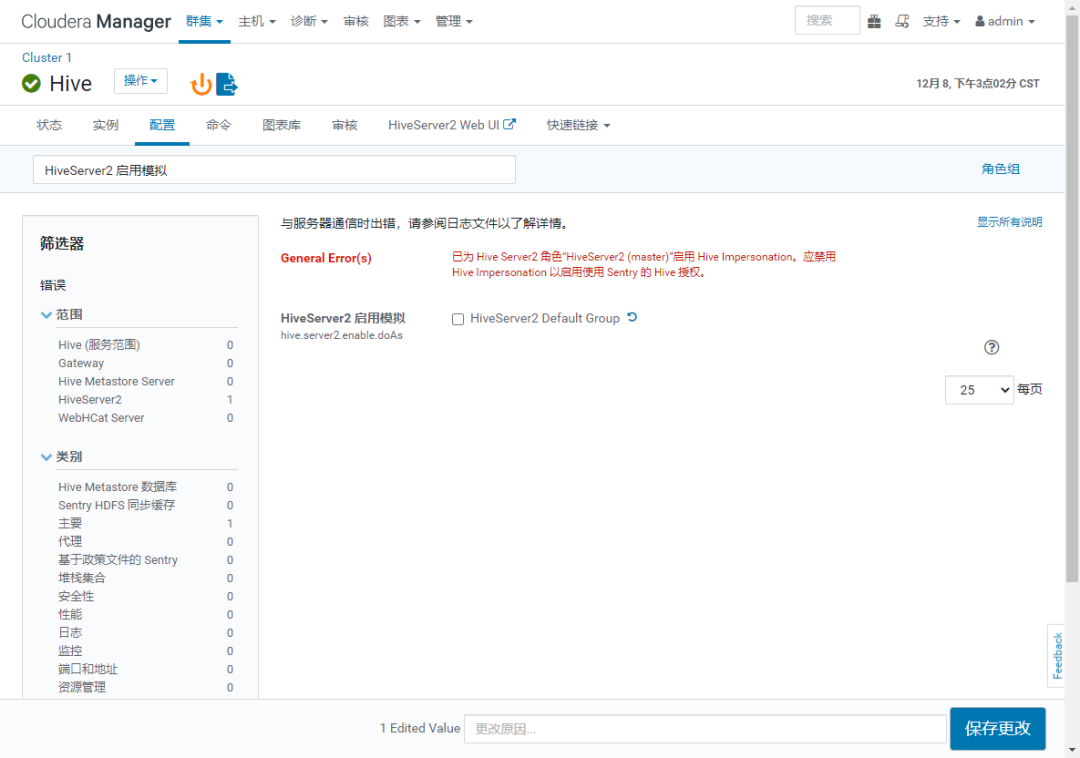Click the Cloudera Manager logo
Screen dimensions: 1080x758
96,21
